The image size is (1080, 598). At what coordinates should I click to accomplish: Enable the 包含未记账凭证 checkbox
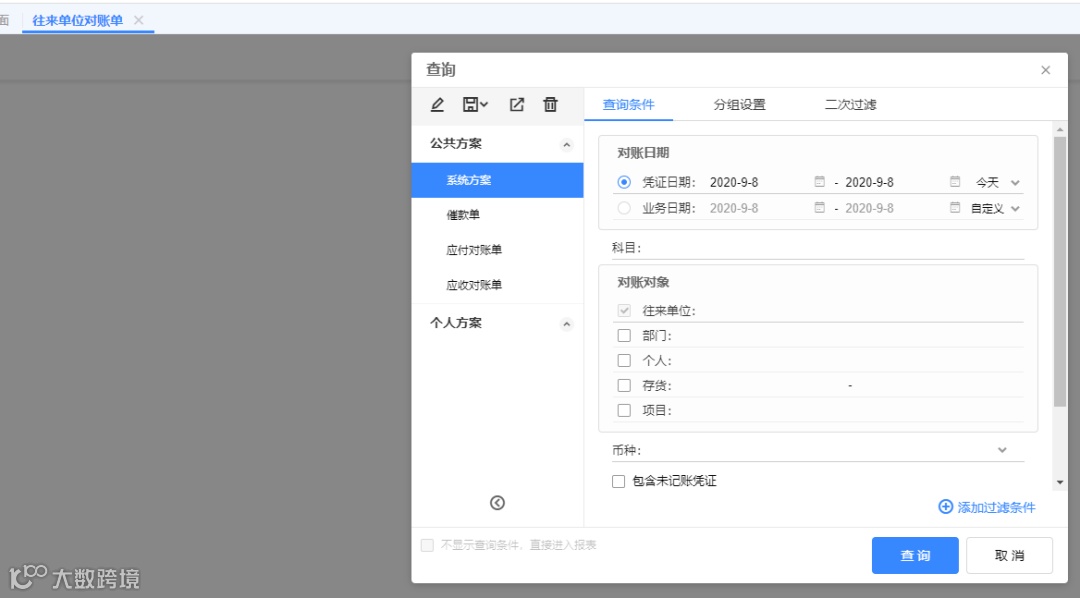click(619, 482)
